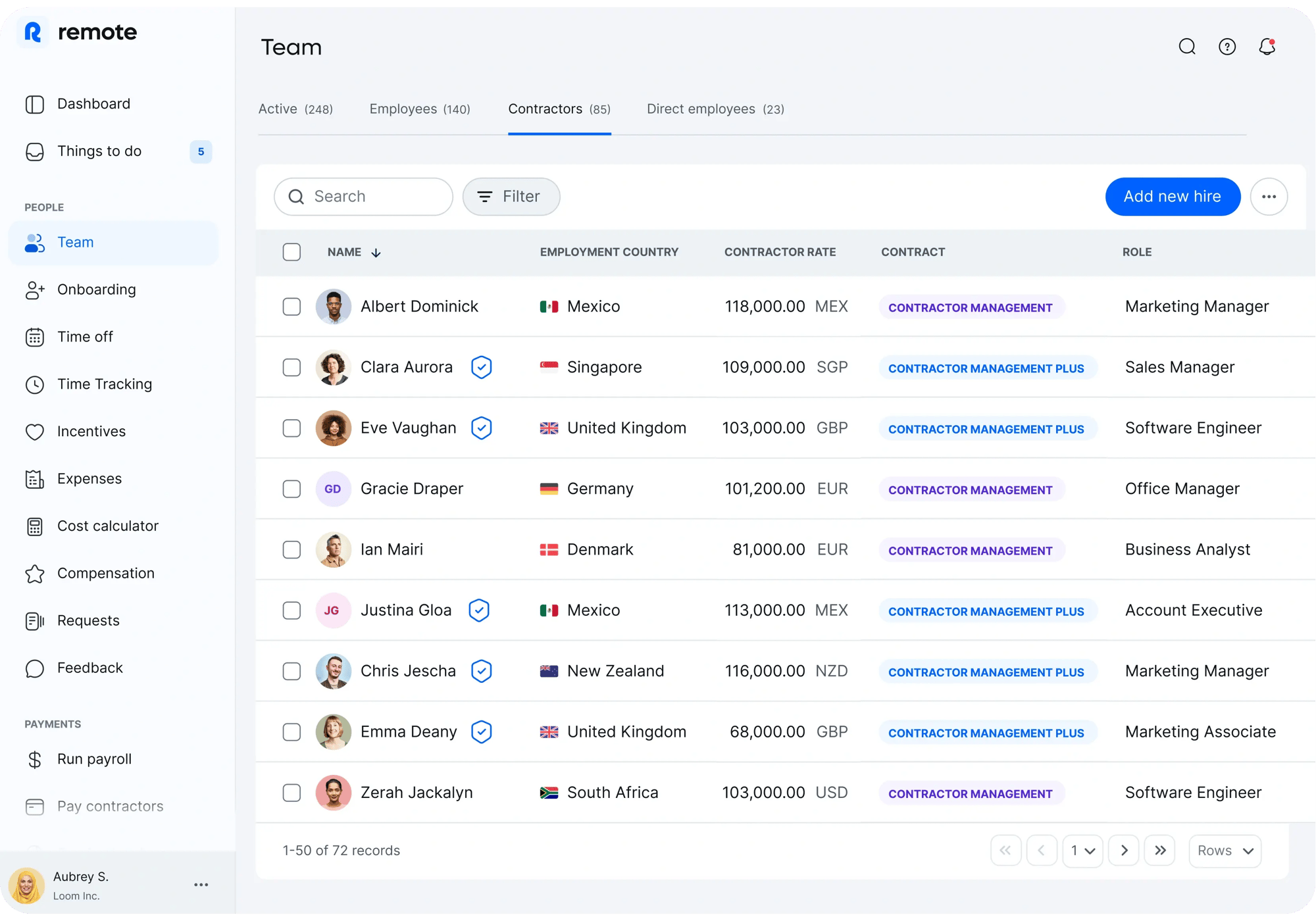Open three-dot menu beside Add new hire

click(x=1269, y=197)
